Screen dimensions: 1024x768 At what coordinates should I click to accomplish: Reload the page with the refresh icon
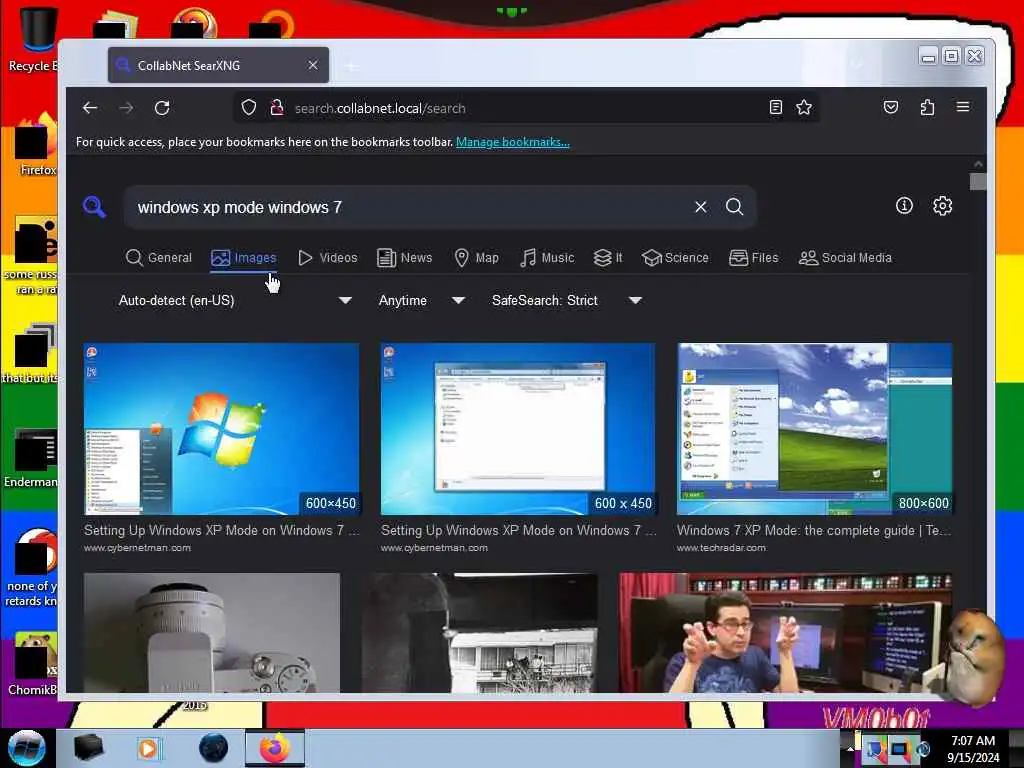[x=162, y=108]
